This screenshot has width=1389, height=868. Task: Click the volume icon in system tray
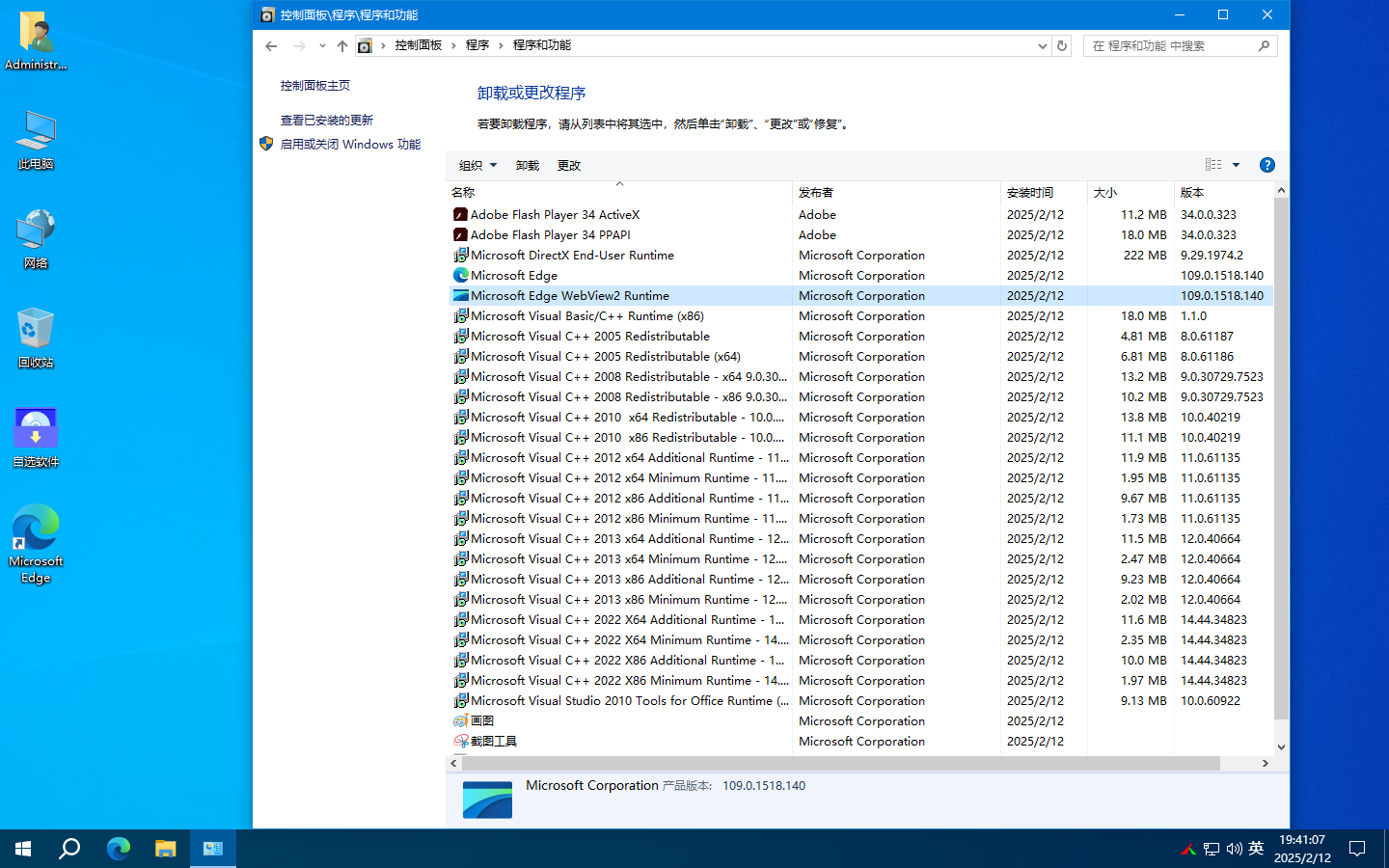[1234, 849]
